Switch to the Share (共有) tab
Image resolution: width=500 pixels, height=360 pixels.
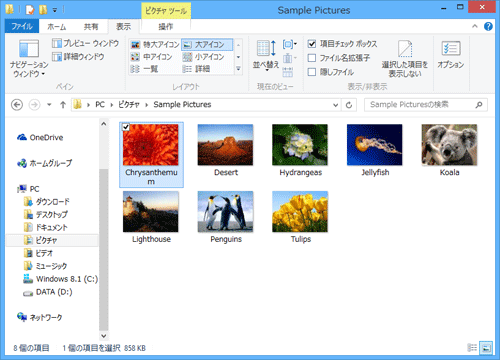(91, 27)
